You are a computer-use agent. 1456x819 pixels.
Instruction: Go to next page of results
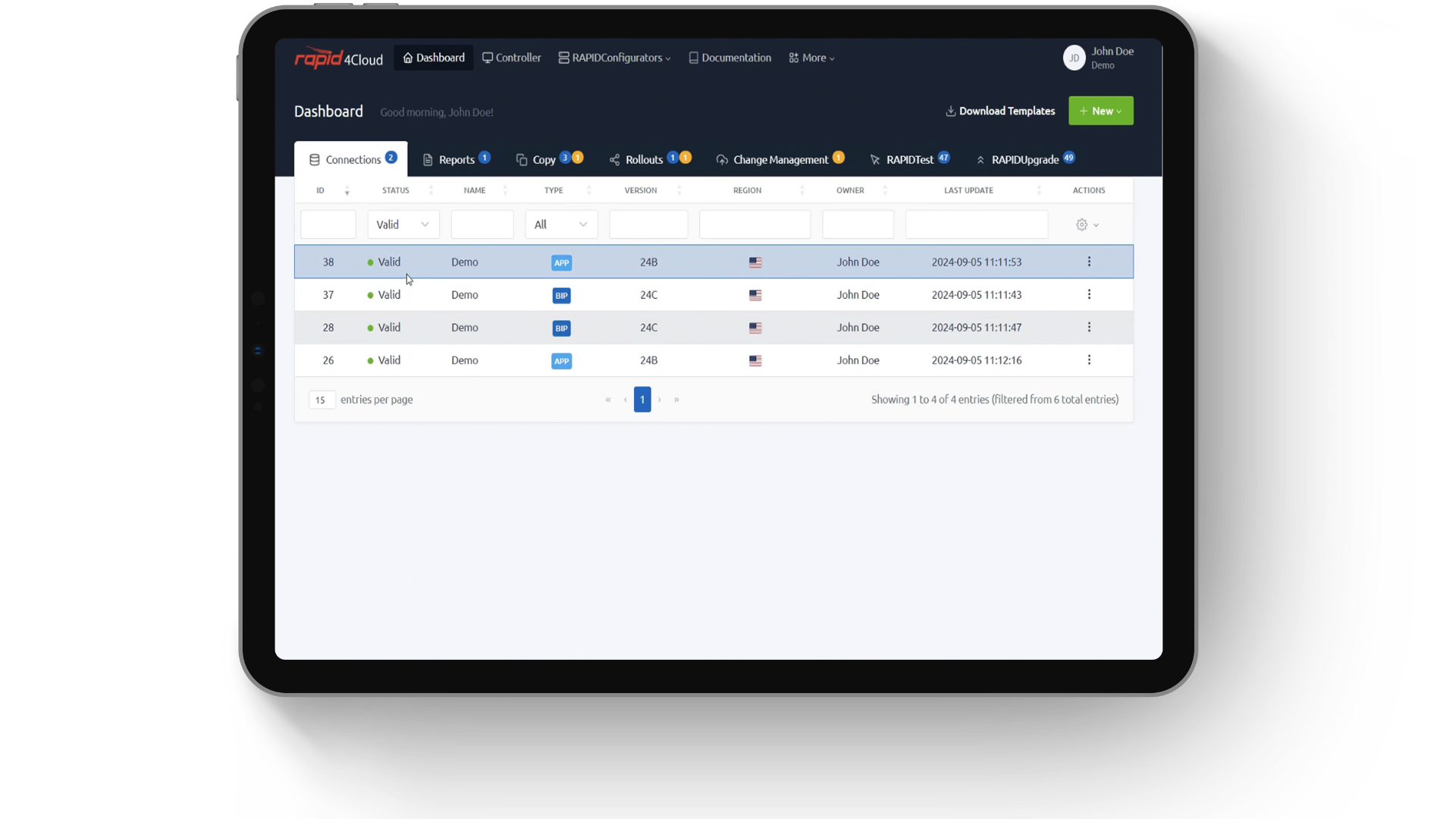click(659, 400)
